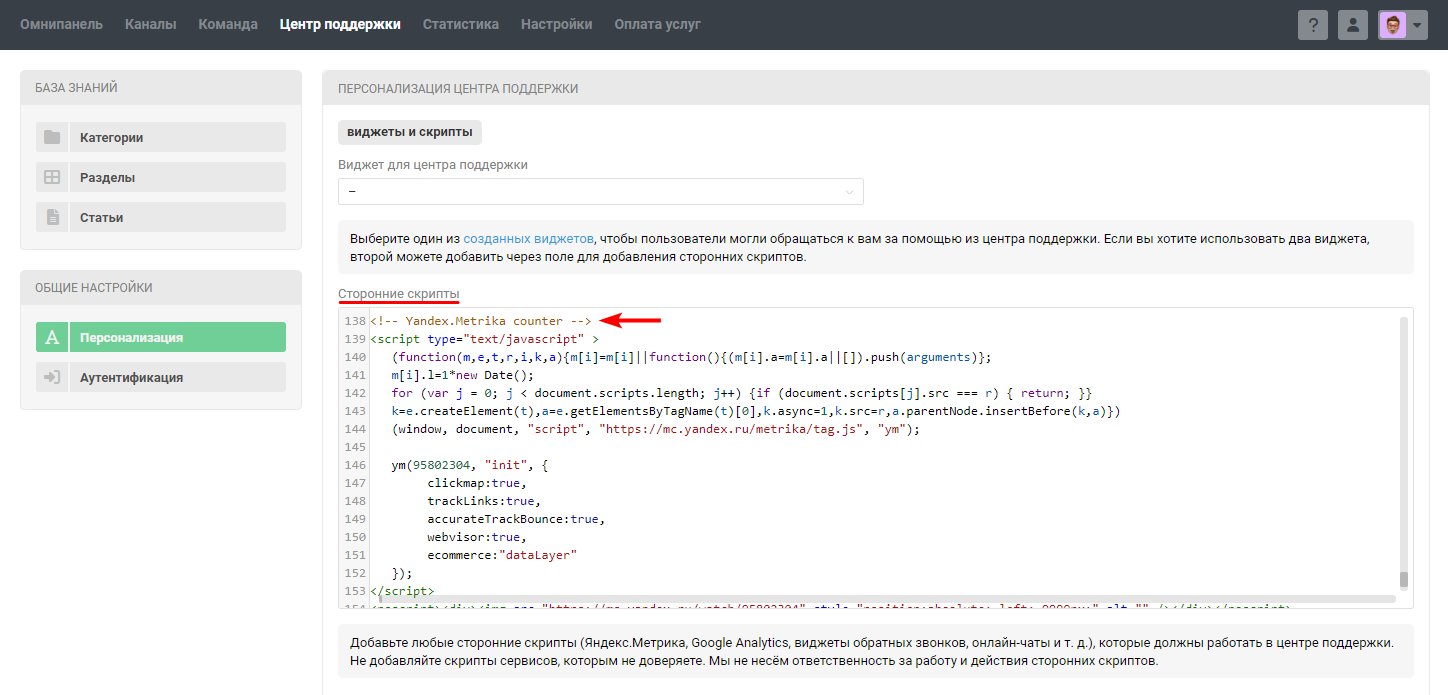Screen dimensions: 1448x695
Task: Click the folder icon next to Категории
Action: (x=52, y=137)
